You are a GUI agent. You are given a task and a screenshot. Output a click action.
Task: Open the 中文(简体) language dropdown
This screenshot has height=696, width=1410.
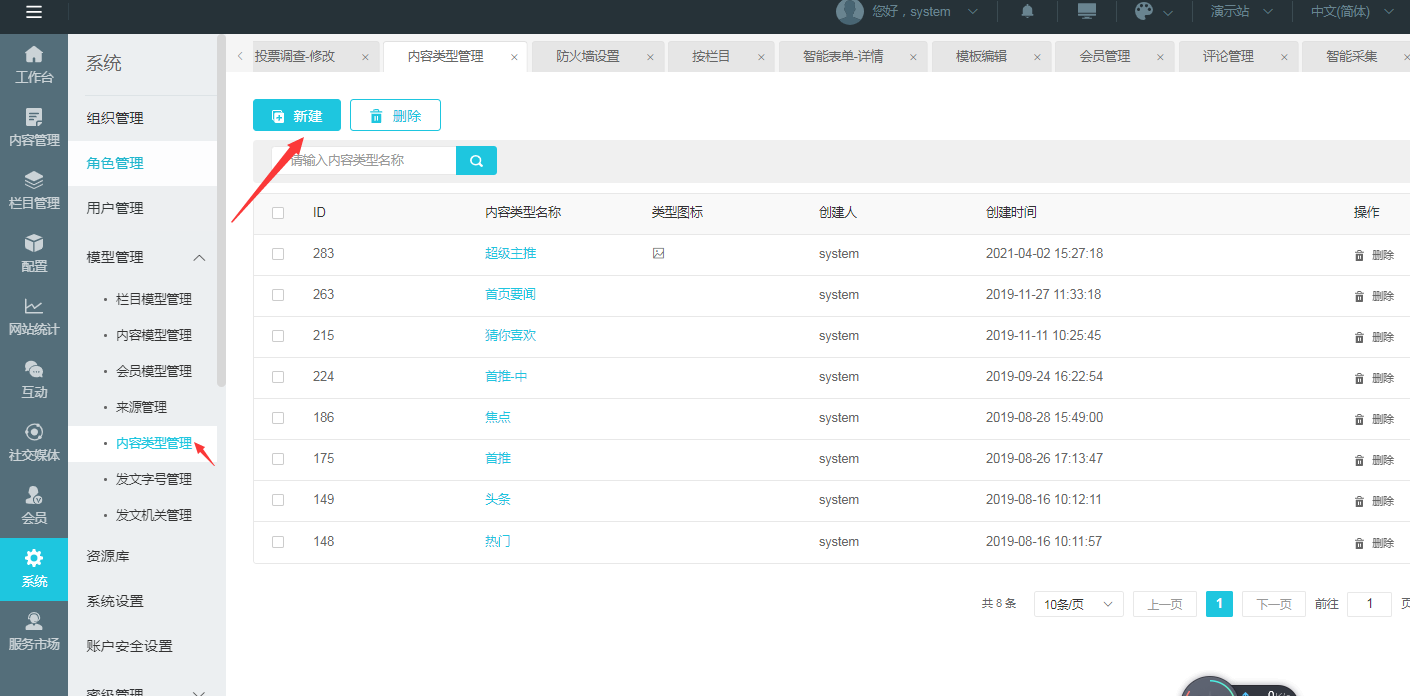[1352, 12]
